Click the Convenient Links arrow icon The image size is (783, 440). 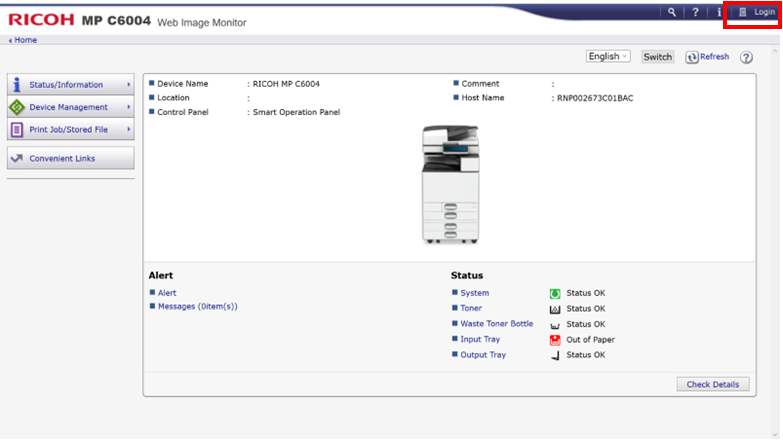(17, 158)
